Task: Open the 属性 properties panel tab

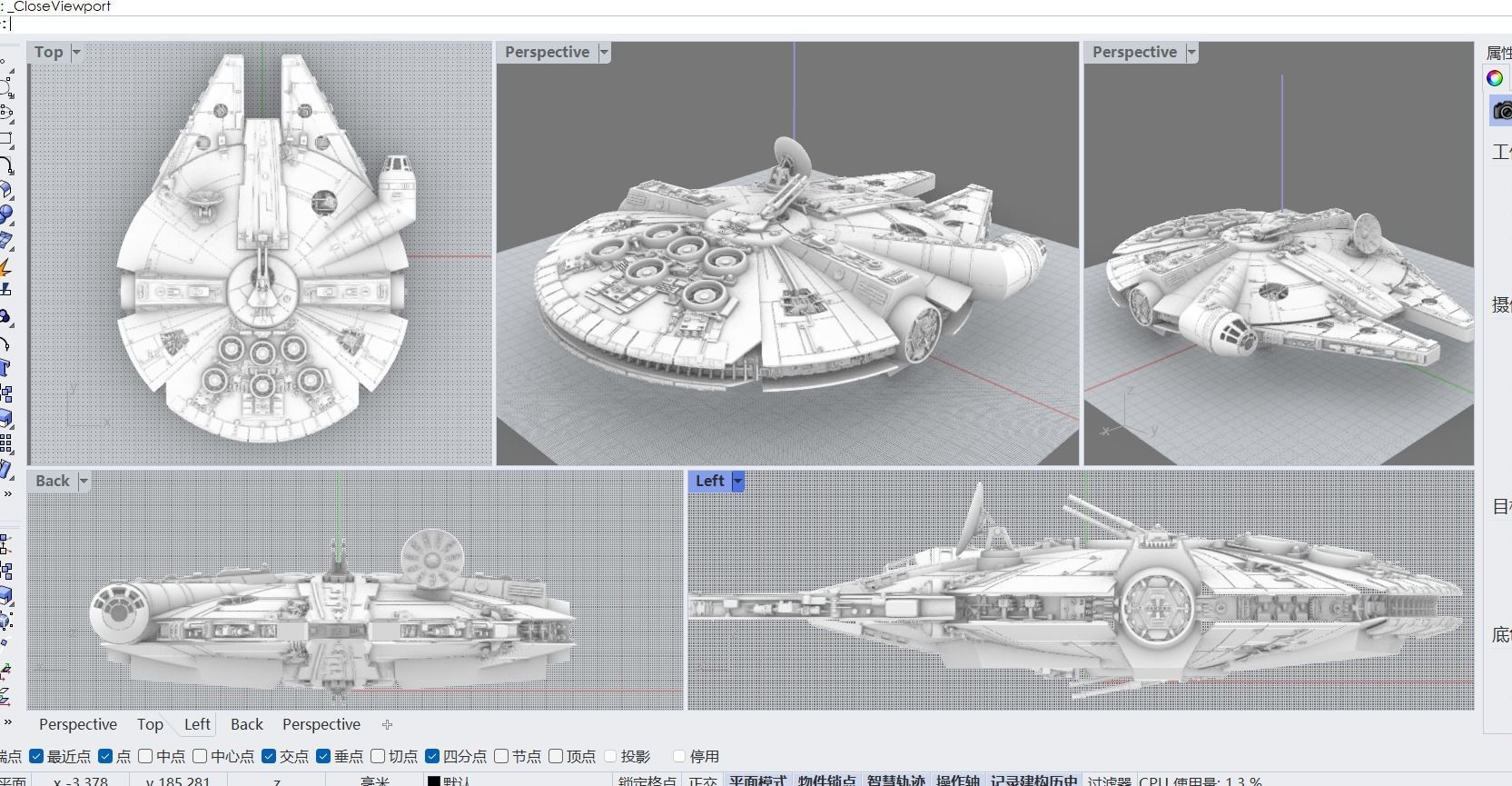Action: pos(1499,53)
